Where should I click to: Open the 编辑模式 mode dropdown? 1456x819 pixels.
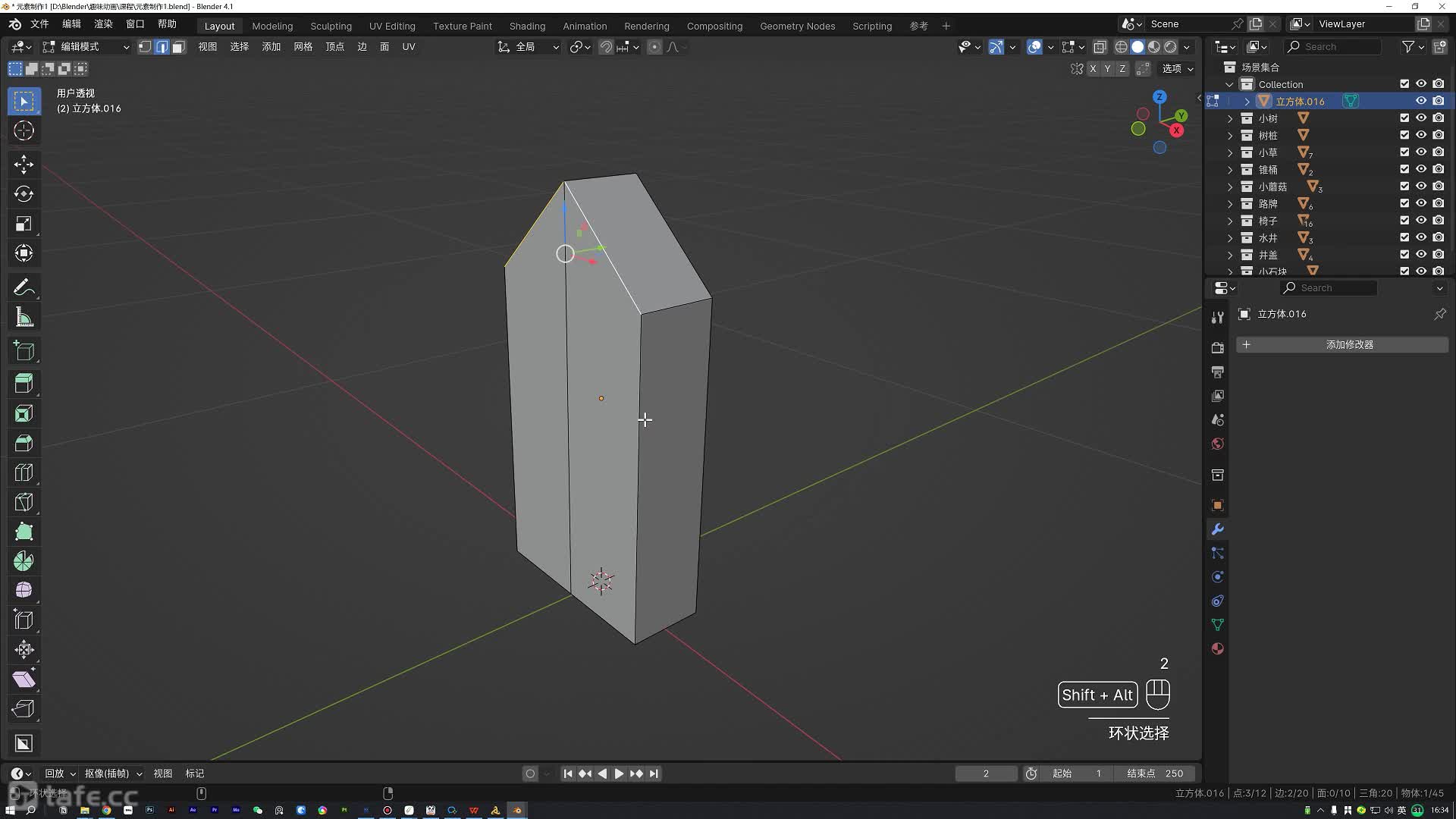pos(86,47)
